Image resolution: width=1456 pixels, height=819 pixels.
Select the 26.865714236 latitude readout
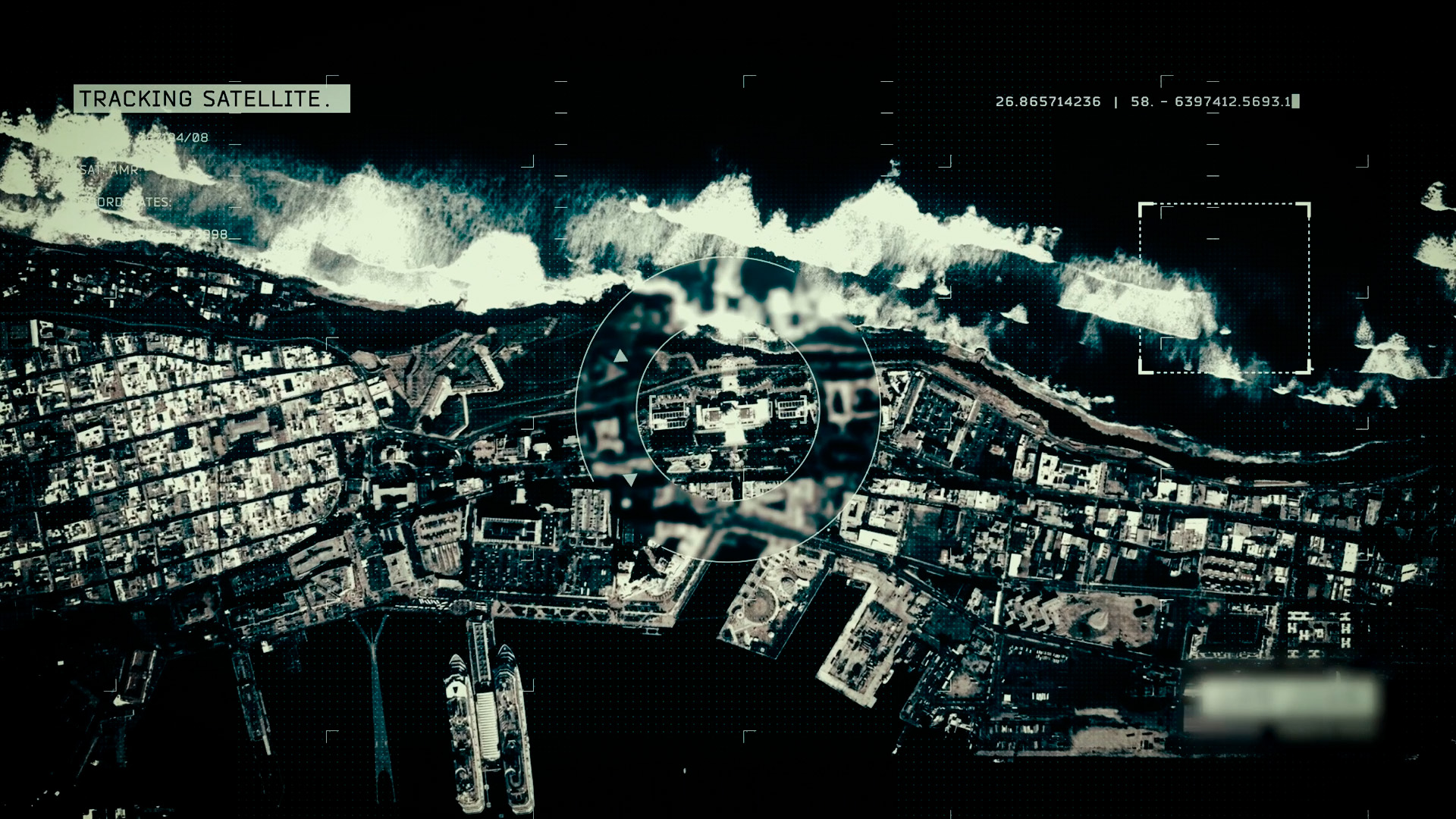1047,102
